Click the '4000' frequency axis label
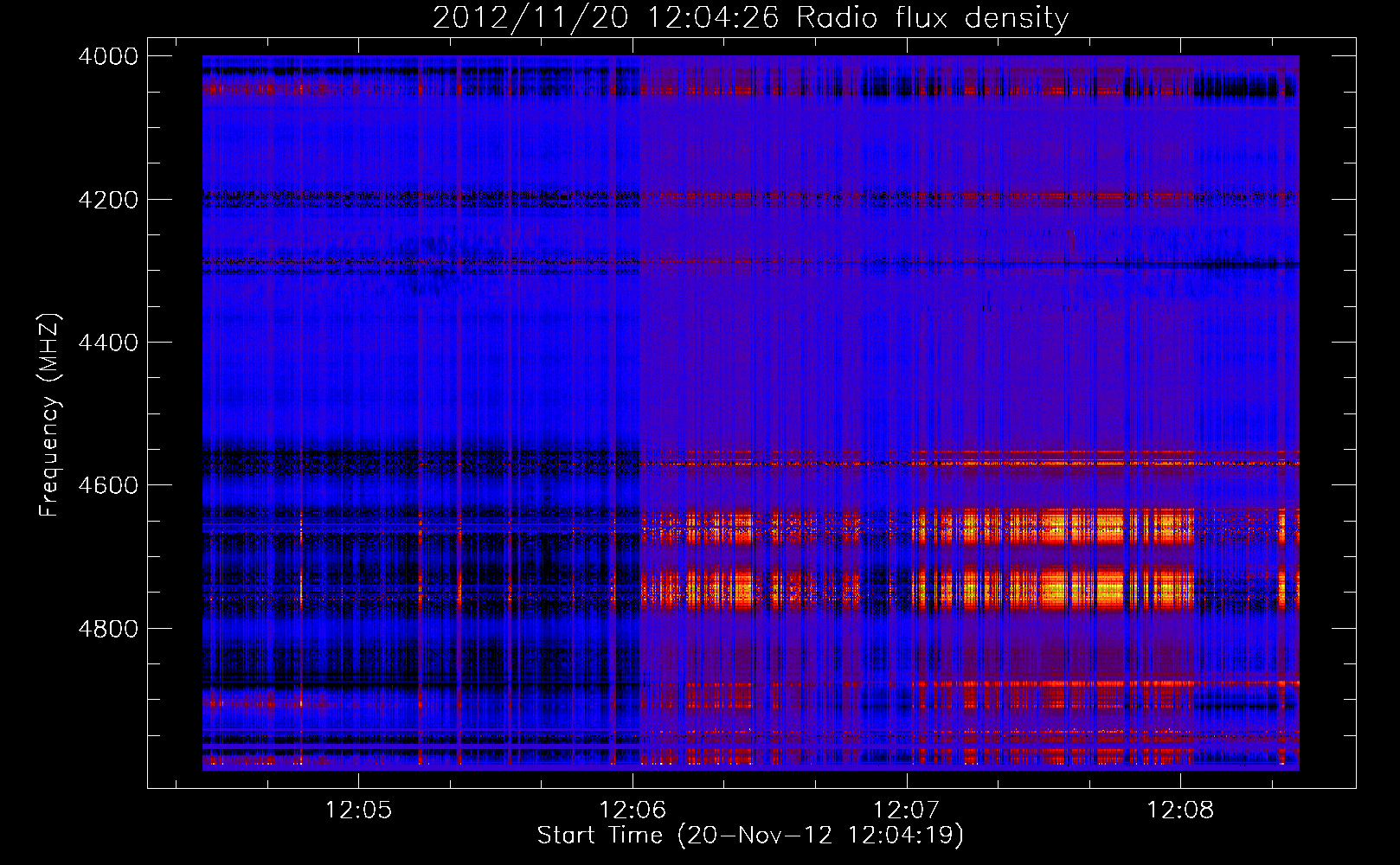The height and width of the screenshot is (865, 1400). coord(108,56)
